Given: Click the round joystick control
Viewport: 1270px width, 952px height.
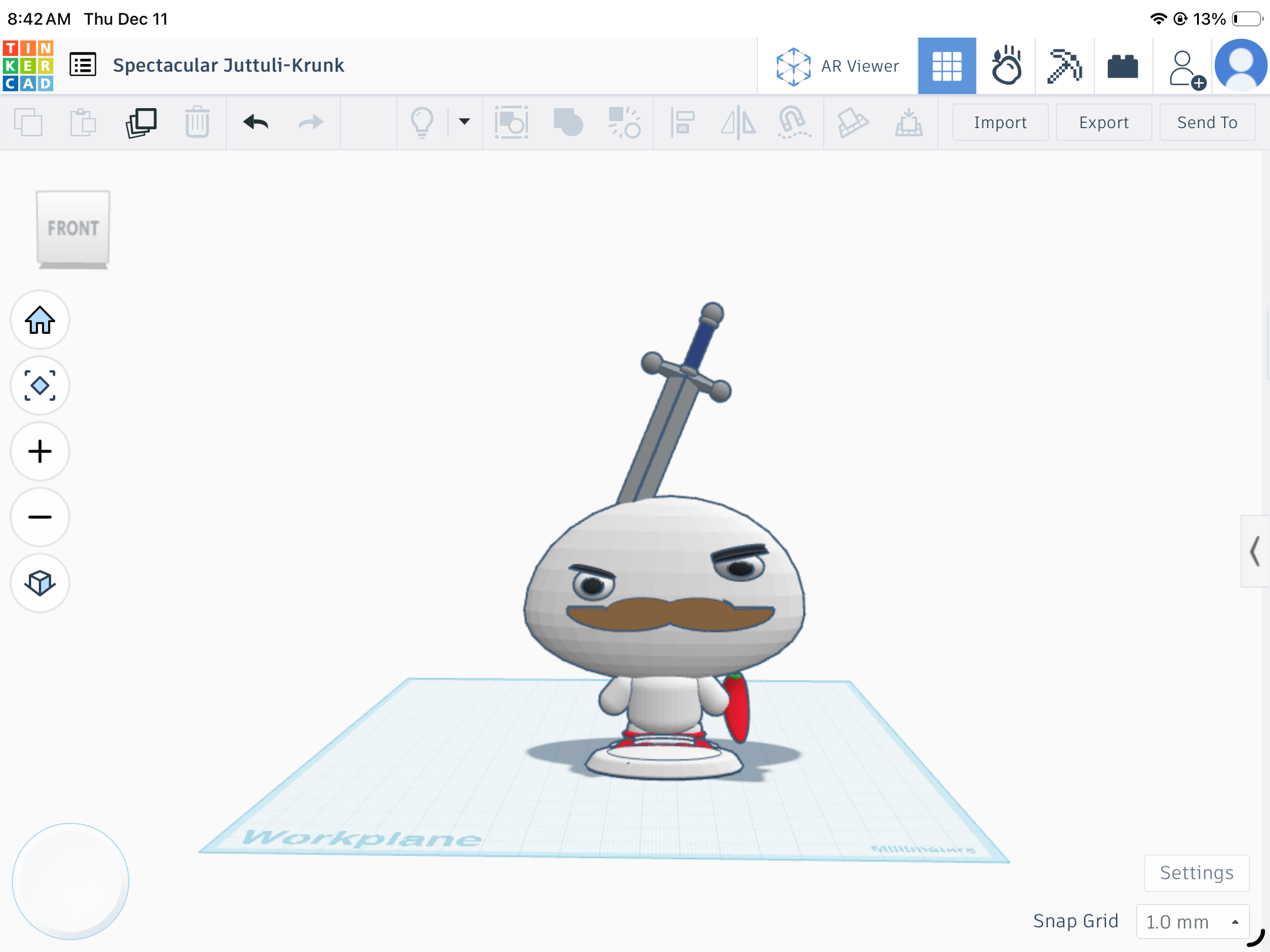Looking at the screenshot, I should point(71,881).
